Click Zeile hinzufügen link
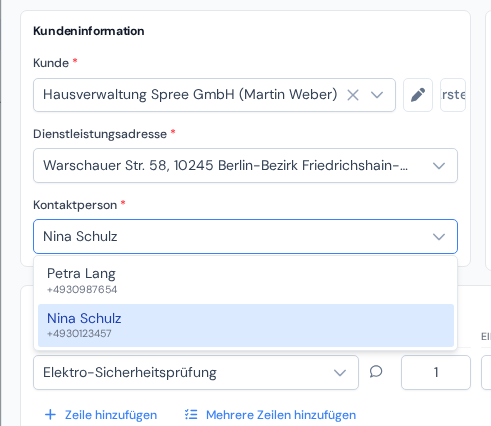The width and height of the screenshot is (491, 426). click(111, 415)
